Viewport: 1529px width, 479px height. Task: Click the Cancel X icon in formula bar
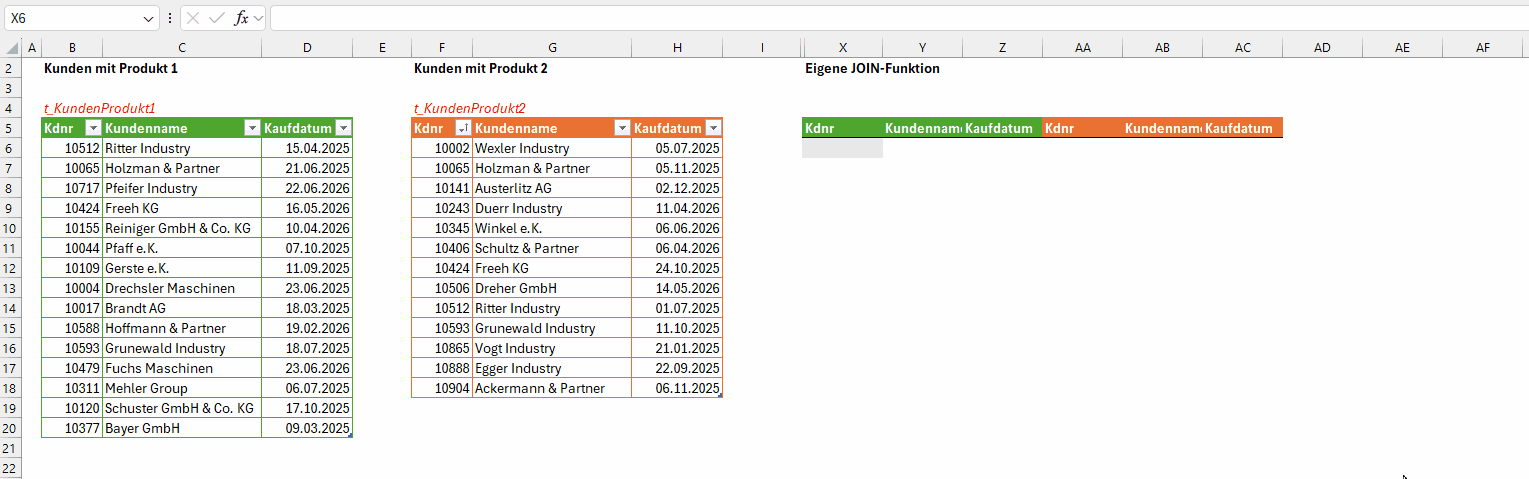pyautogui.click(x=193, y=18)
